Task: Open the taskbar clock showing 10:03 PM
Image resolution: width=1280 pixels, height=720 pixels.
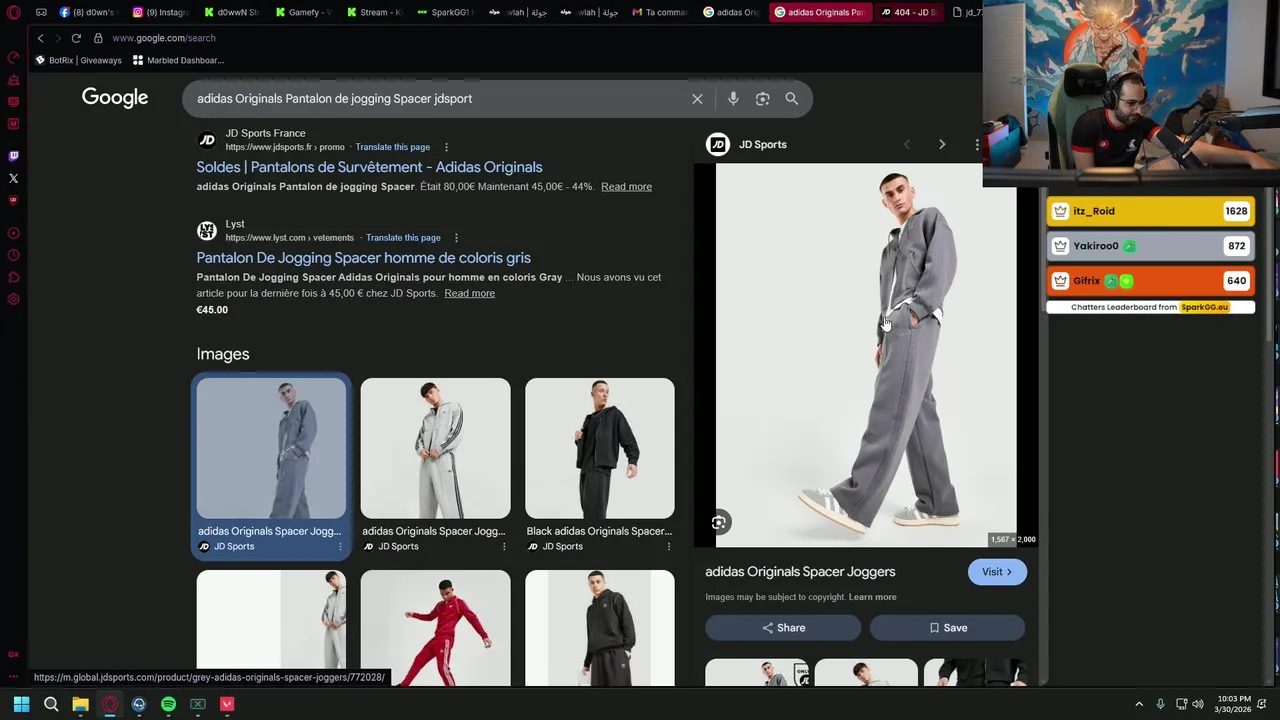Action: click(x=1233, y=704)
